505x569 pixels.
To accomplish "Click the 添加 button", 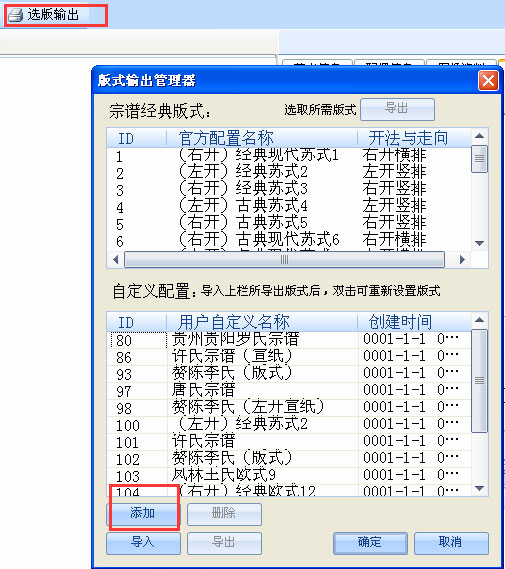I will [x=143, y=513].
